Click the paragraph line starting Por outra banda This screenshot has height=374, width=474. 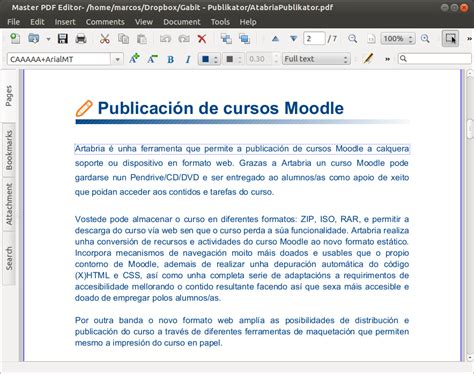click(x=242, y=320)
